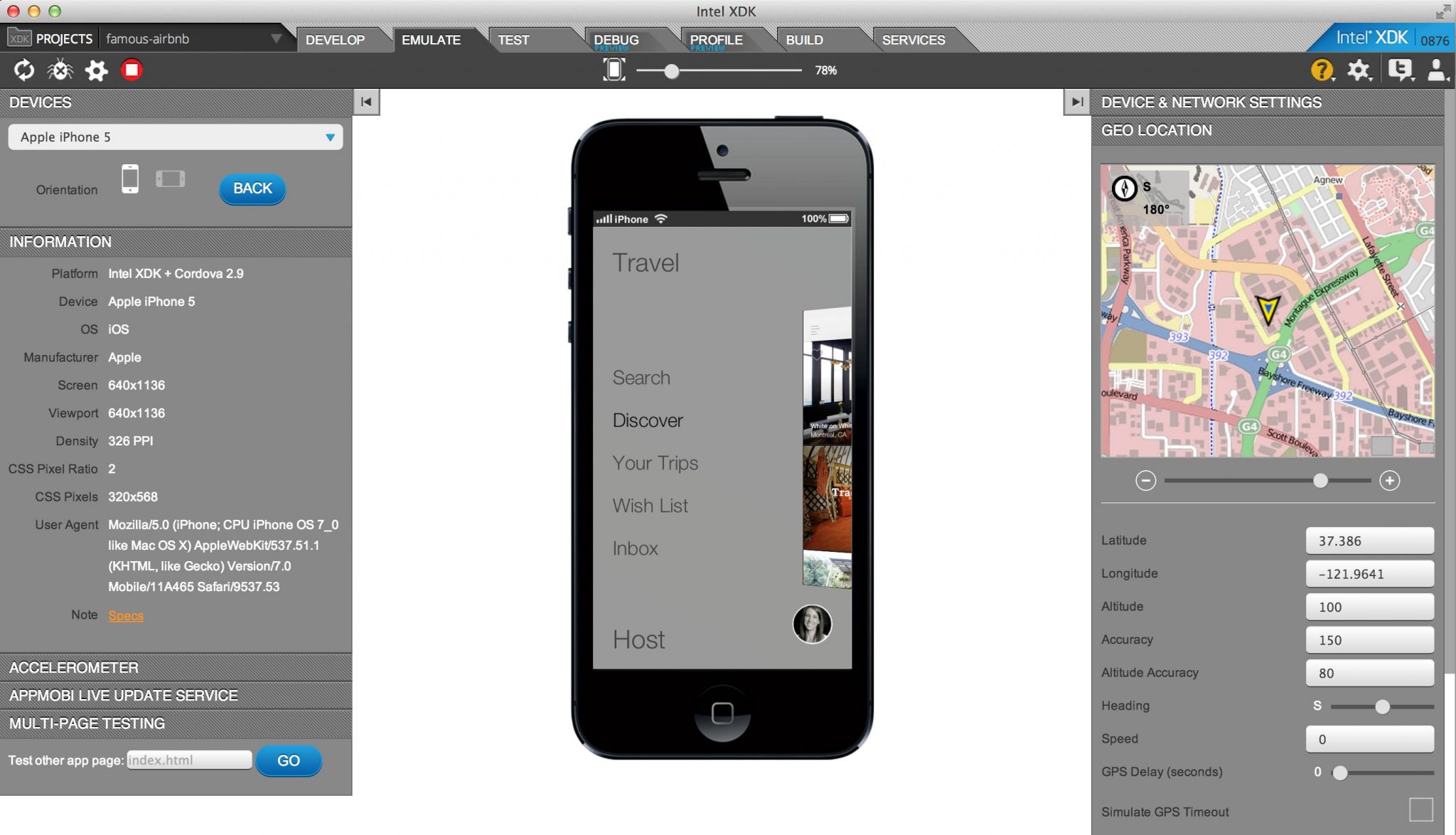The image size is (1456, 835).
Task: Switch to the SERVICES tab
Action: (x=914, y=40)
